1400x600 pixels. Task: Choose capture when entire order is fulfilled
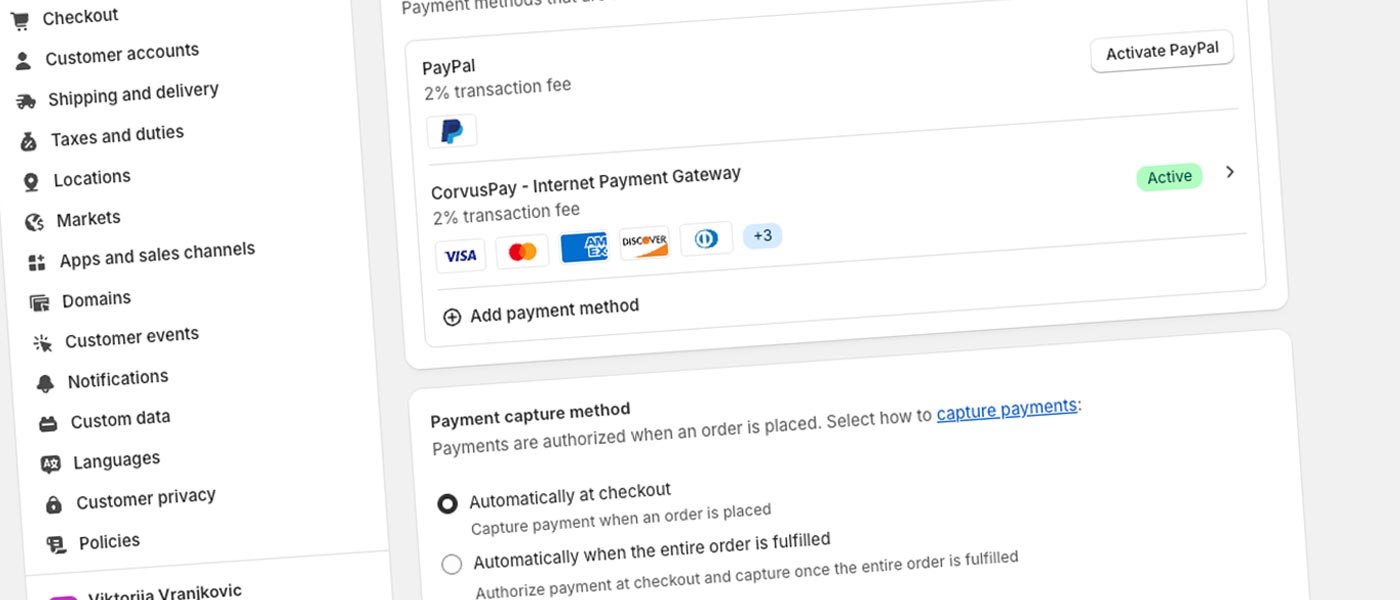tap(451, 564)
